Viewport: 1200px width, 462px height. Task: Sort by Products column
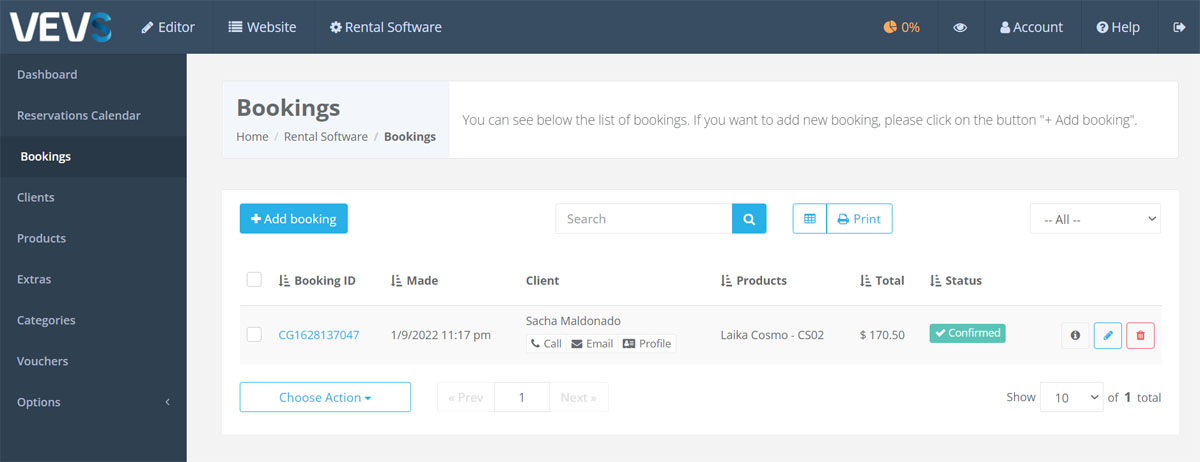(754, 281)
